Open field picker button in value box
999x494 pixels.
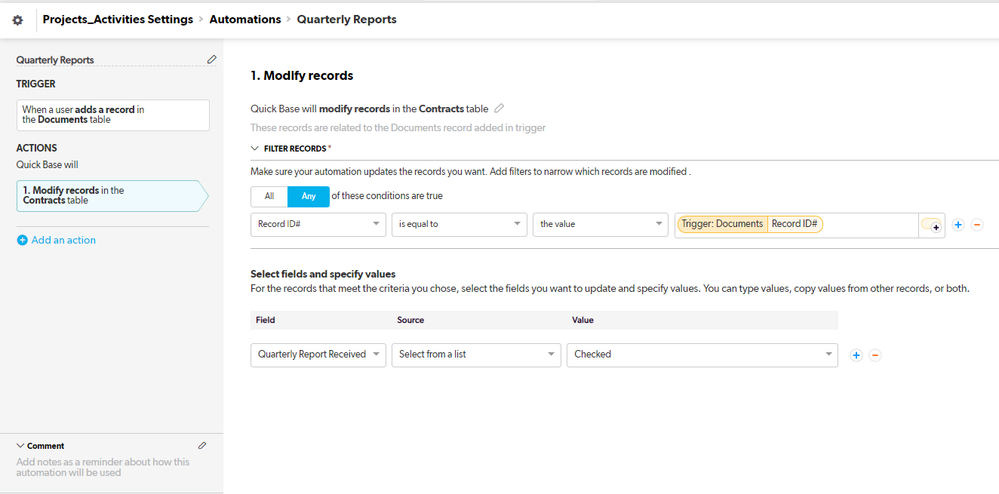(x=931, y=225)
